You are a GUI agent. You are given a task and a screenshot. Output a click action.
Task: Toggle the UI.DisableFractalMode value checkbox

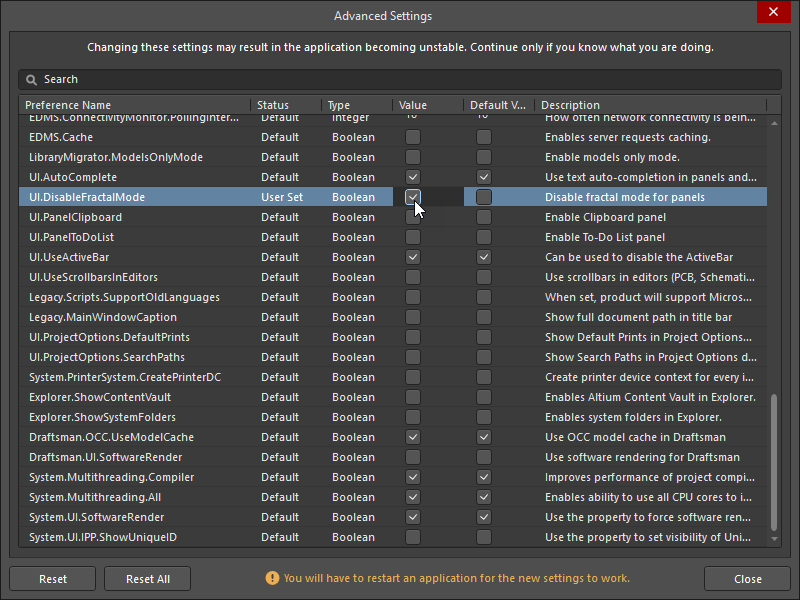click(412, 197)
